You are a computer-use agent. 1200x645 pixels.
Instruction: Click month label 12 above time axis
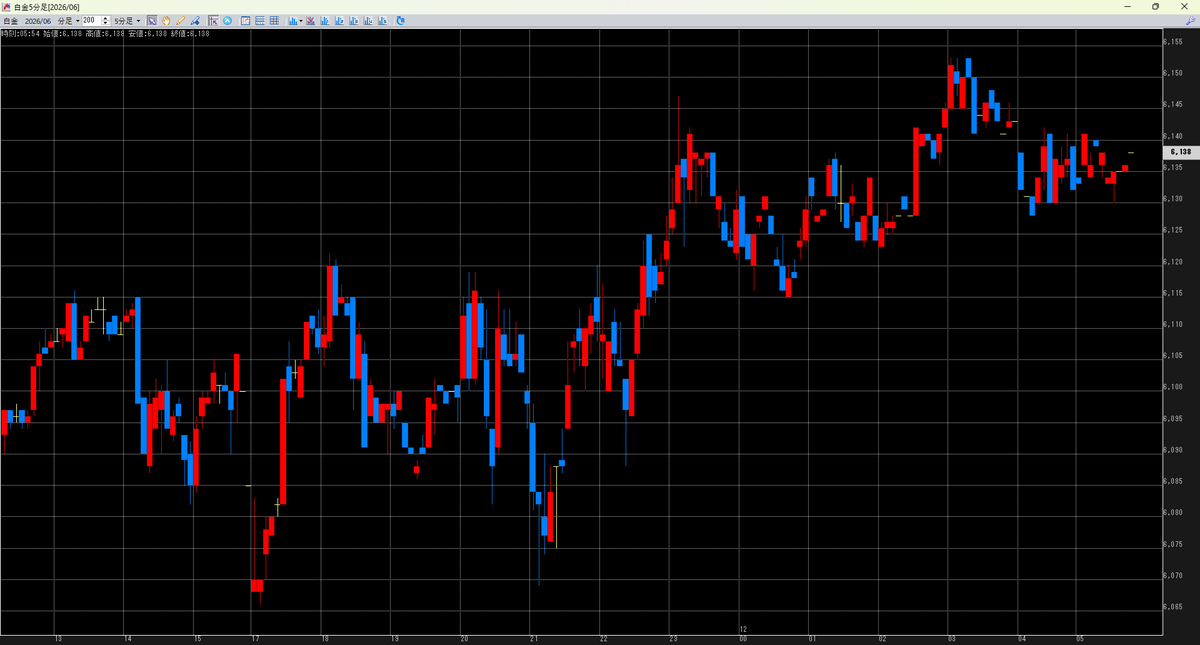pos(743,629)
